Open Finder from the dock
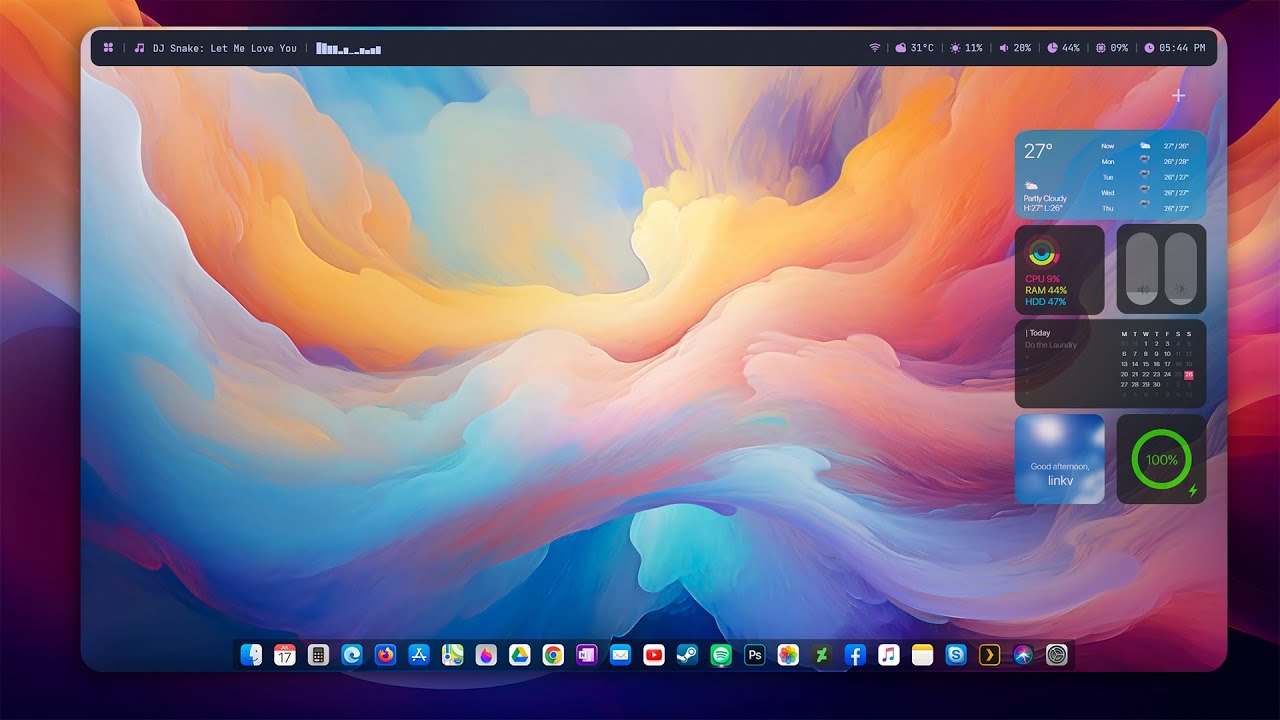The height and width of the screenshot is (720, 1280). coord(251,655)
